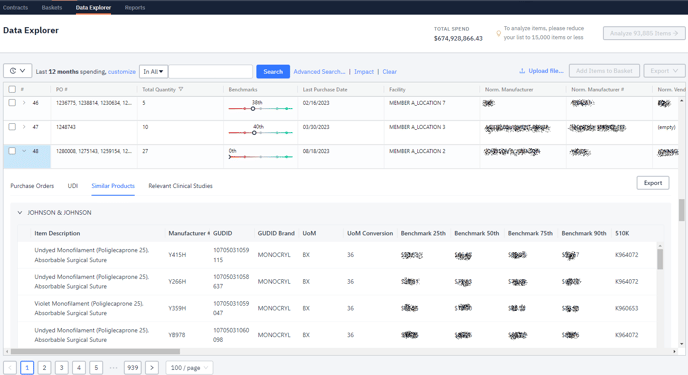Click the page vertical scrollbar thumb

[681, 210]
